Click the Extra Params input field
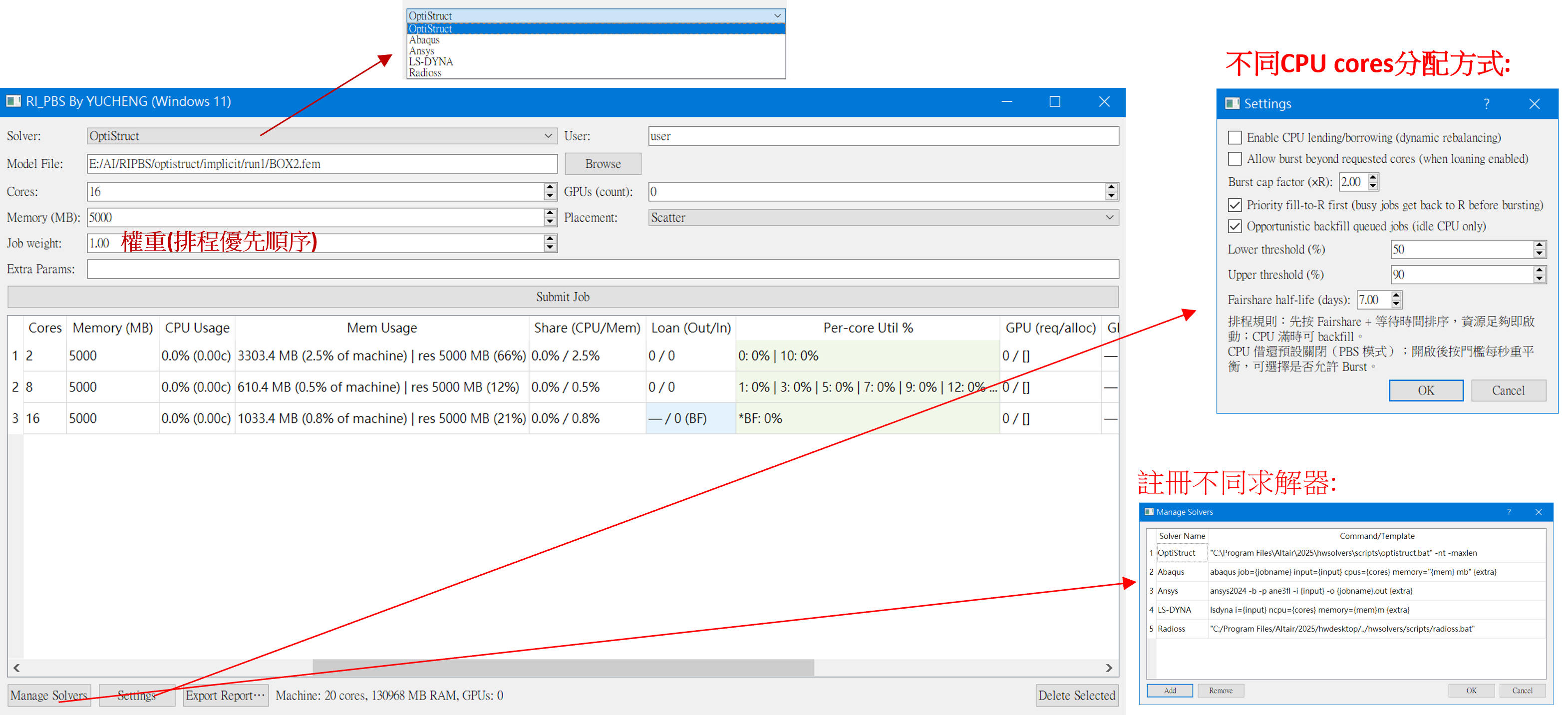The image size is (1568, 715). (602, 269)
